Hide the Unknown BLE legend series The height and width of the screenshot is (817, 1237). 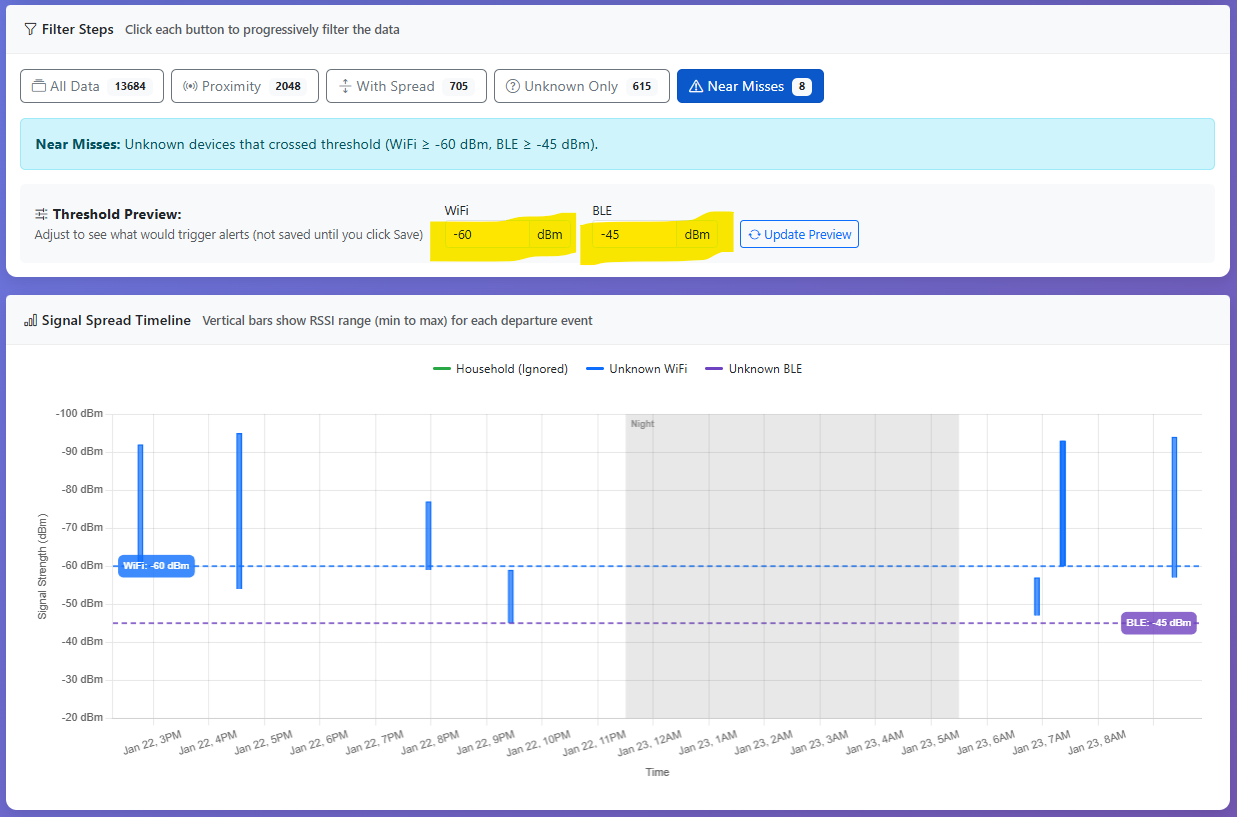point(754,369)
